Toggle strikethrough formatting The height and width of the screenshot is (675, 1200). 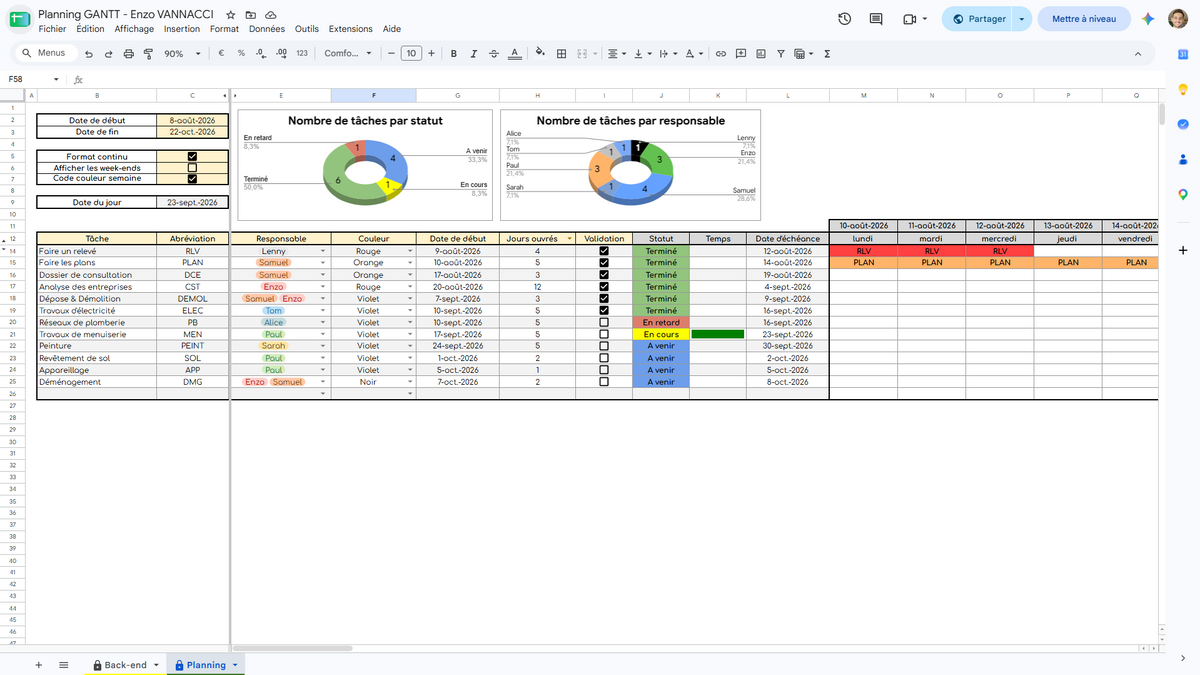tap(493, 54)
